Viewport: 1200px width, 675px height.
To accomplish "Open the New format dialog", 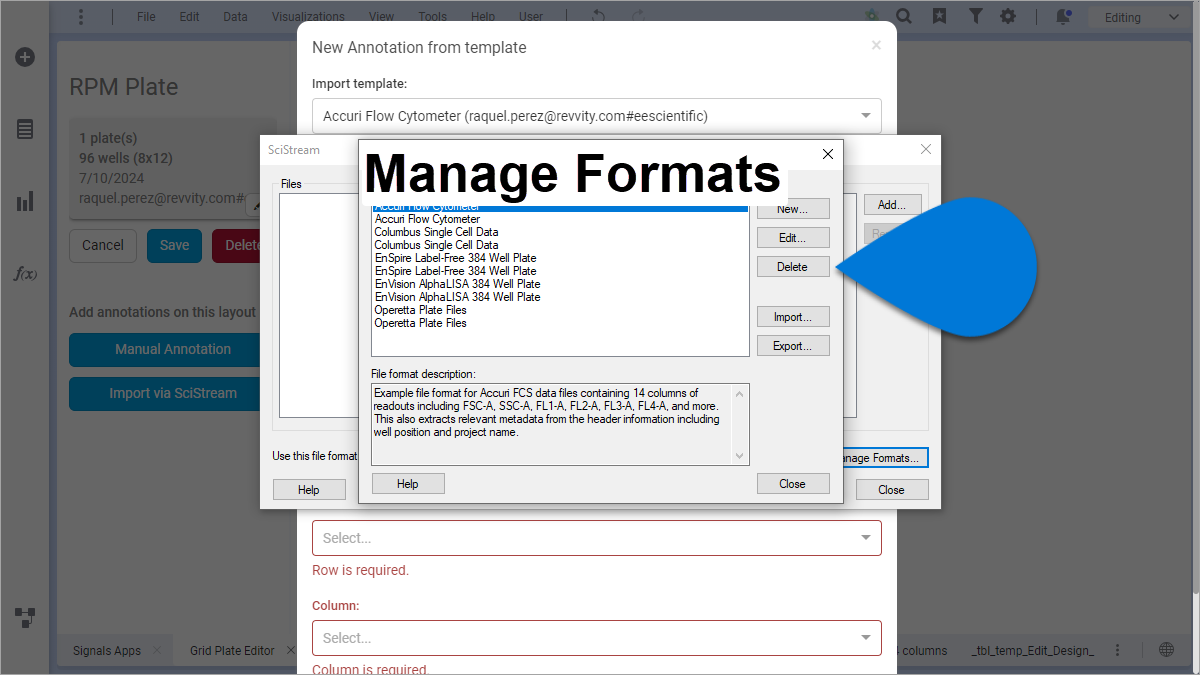I will coord(792,209).
